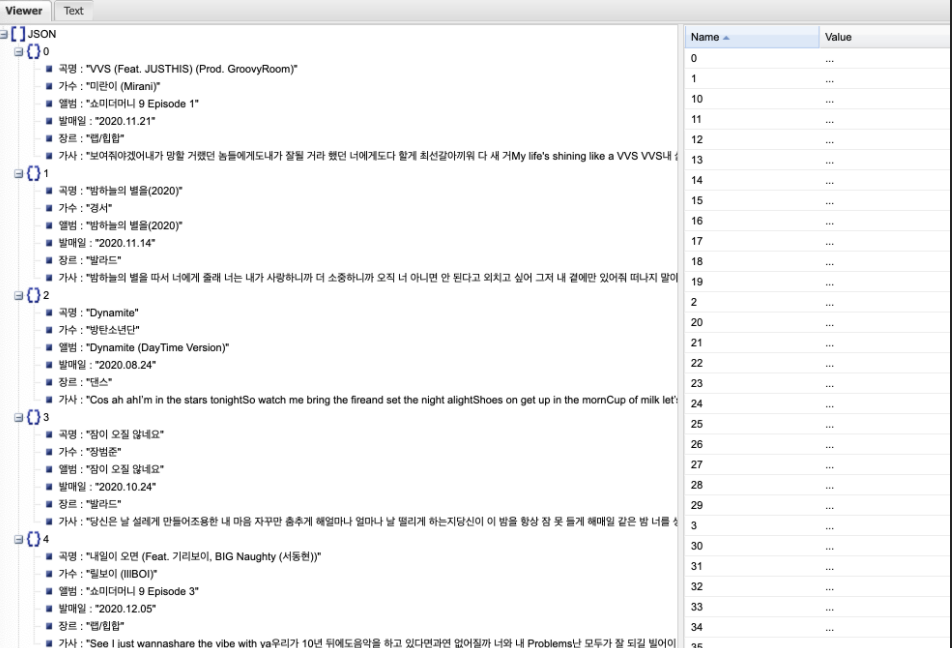
Task: Click property icon beside "2020.12.05" row
Action: (x=49, y=609)
